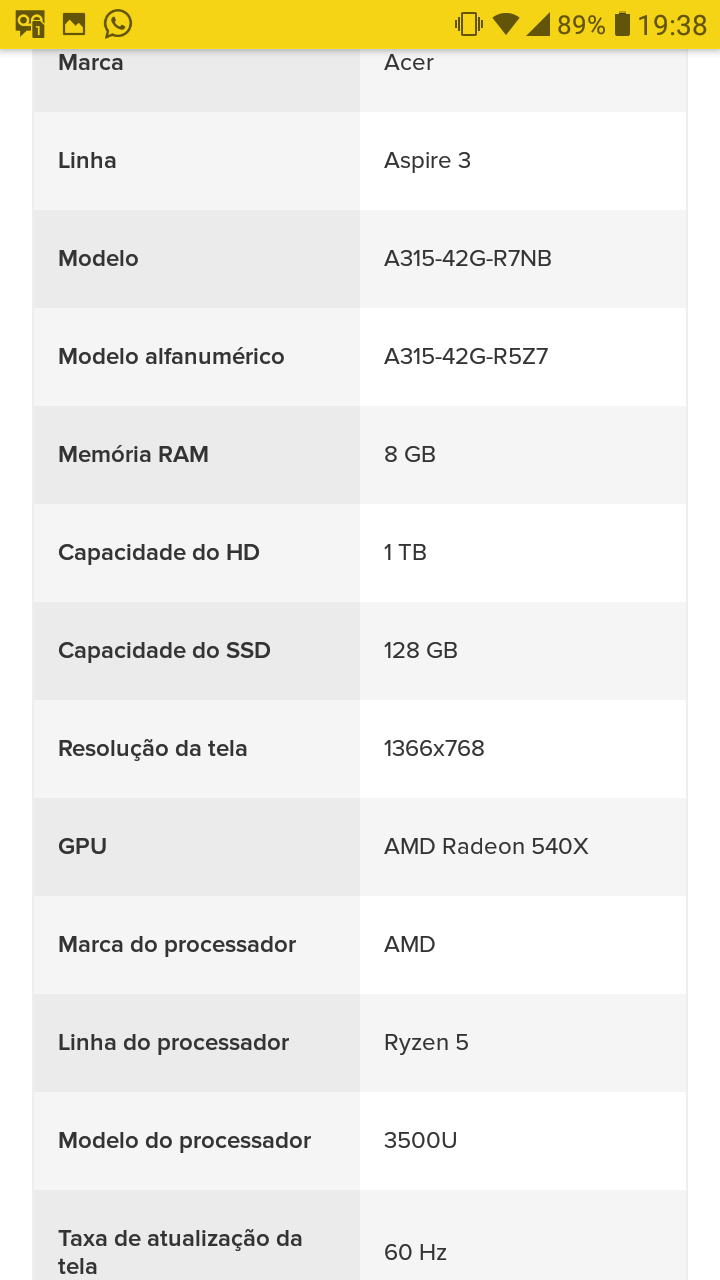Select the Modelo value A315-42G-R7NB
720x1280 pixels.
[468, 259]
